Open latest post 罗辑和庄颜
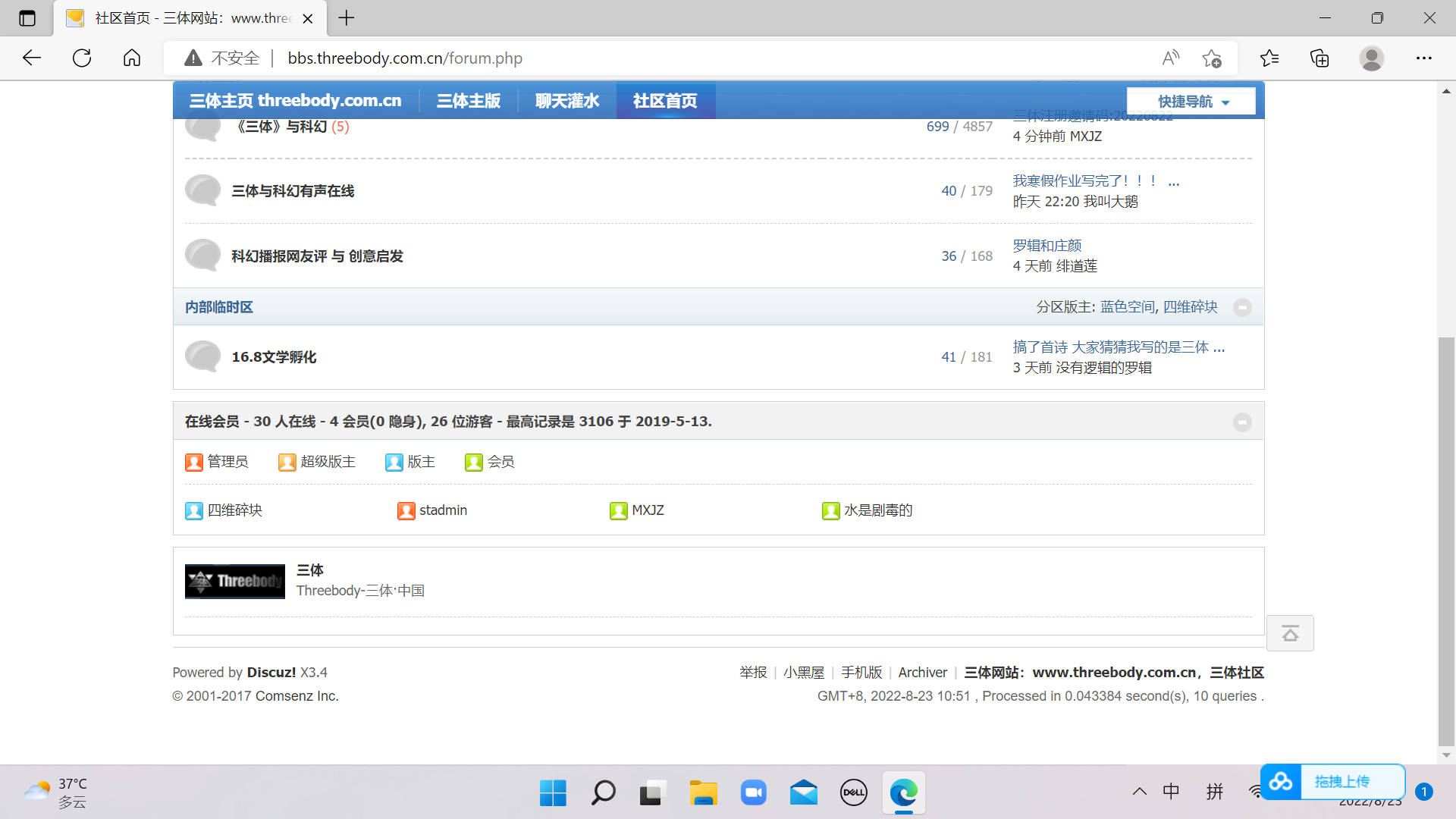 tap(1047, 246)
